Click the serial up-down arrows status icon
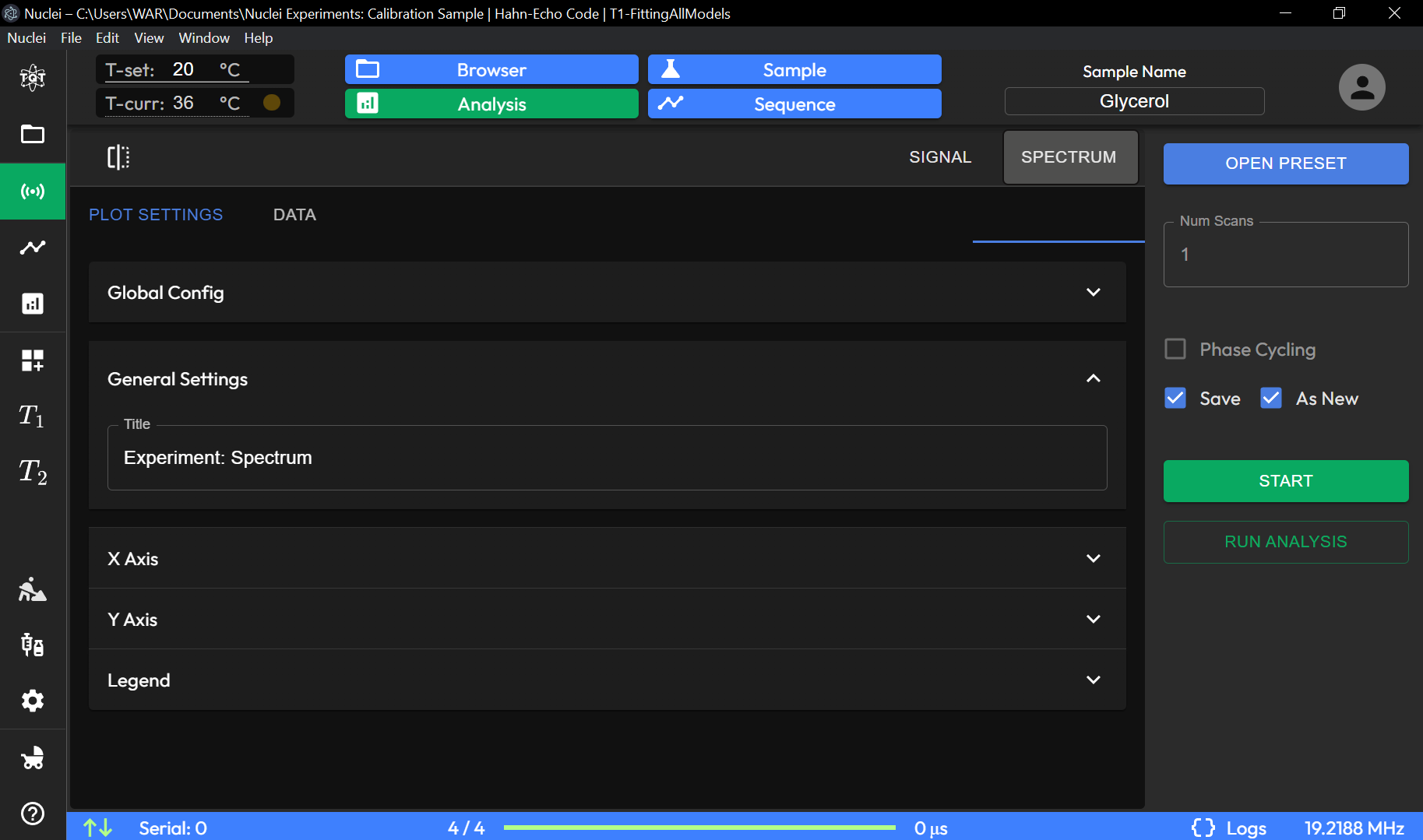 click(98, 828)
